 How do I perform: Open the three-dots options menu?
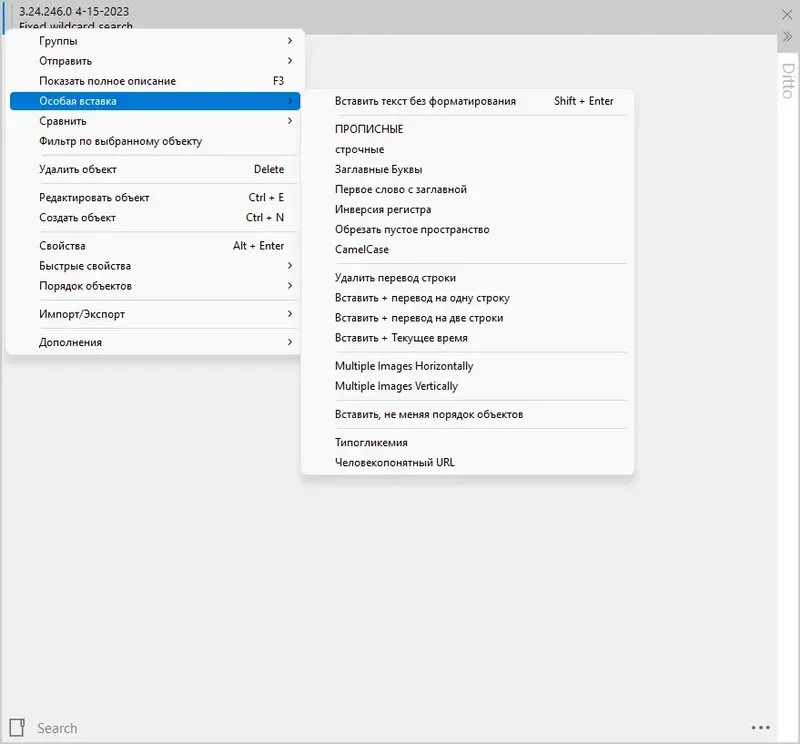pos(760,728)
